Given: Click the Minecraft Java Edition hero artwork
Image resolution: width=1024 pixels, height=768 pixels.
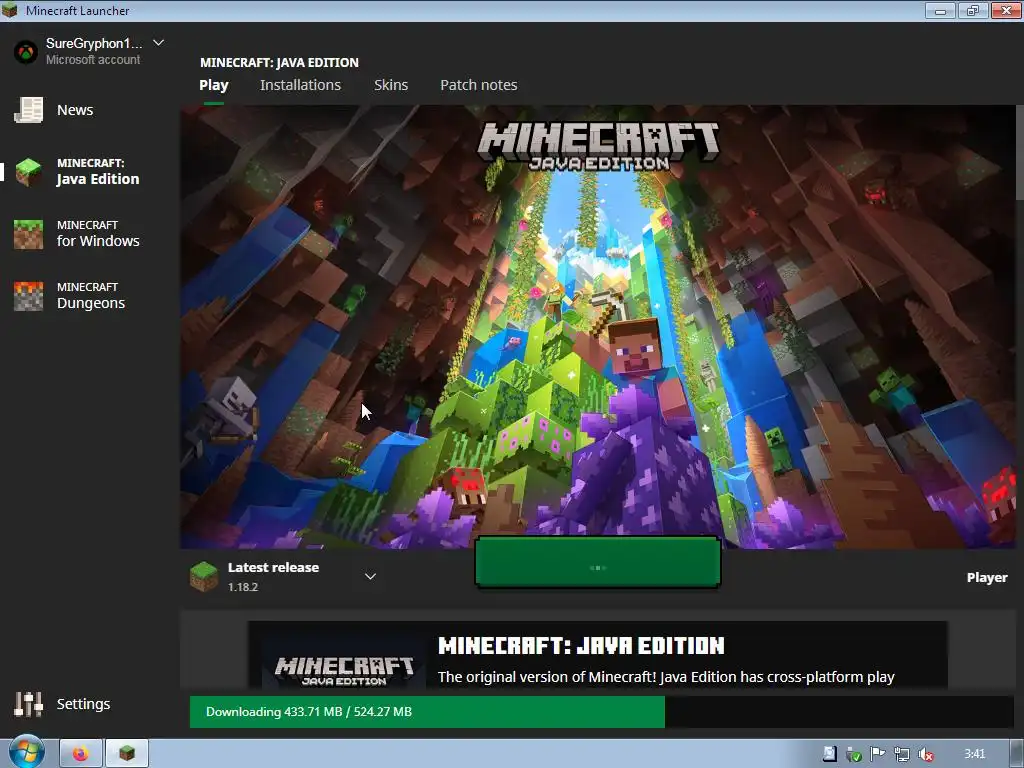Looking at the screenshot, I should (x=598, y=327).
